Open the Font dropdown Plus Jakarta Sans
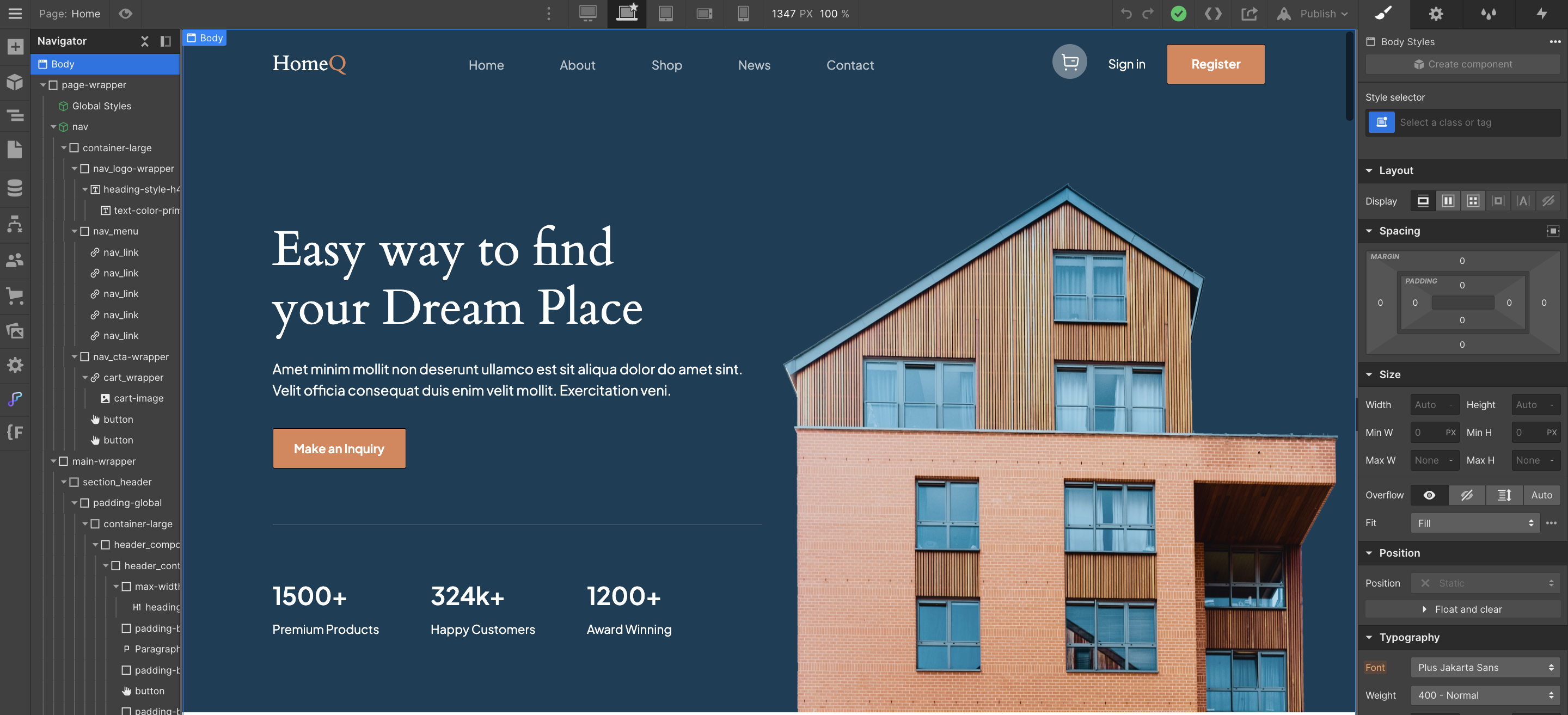Viewport: 1568px width, 715px height. tap(1485, 668)
